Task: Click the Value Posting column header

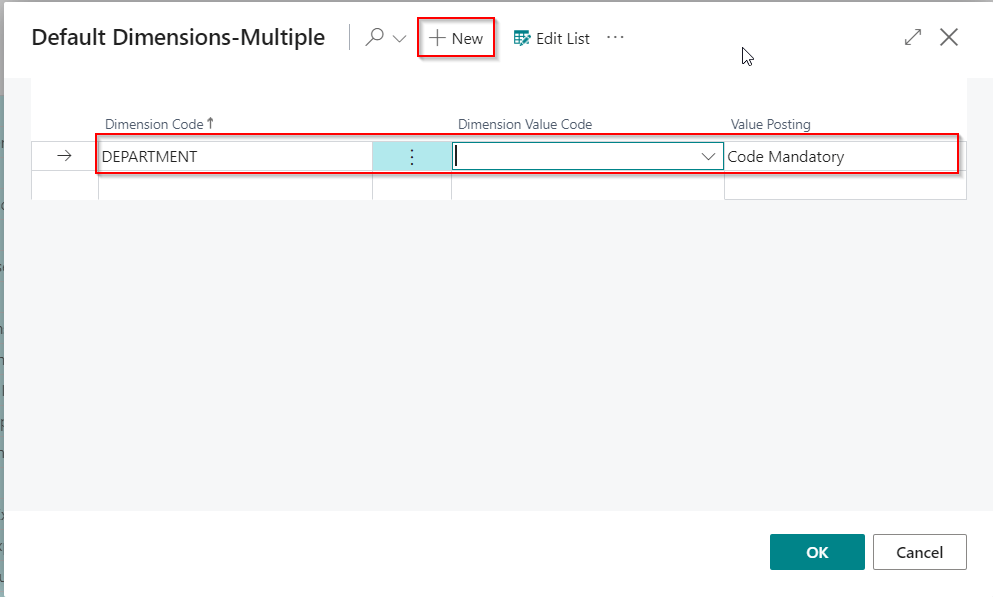Action: click(x=770, y=124)
